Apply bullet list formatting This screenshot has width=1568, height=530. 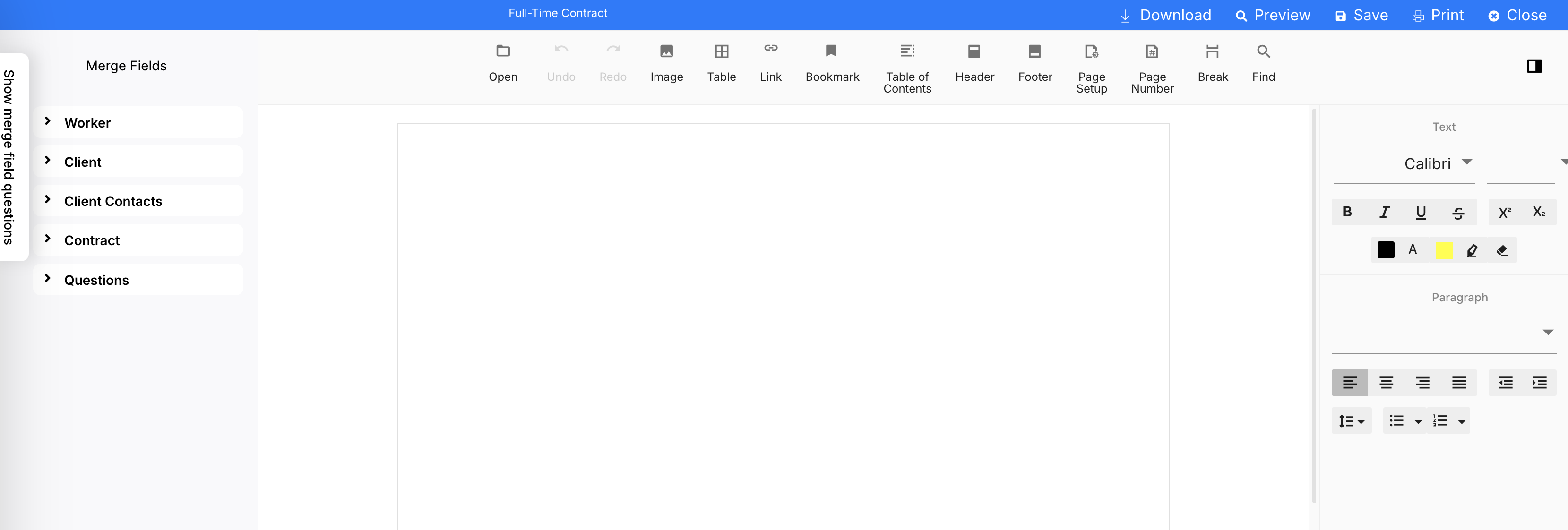[1396, 421]
